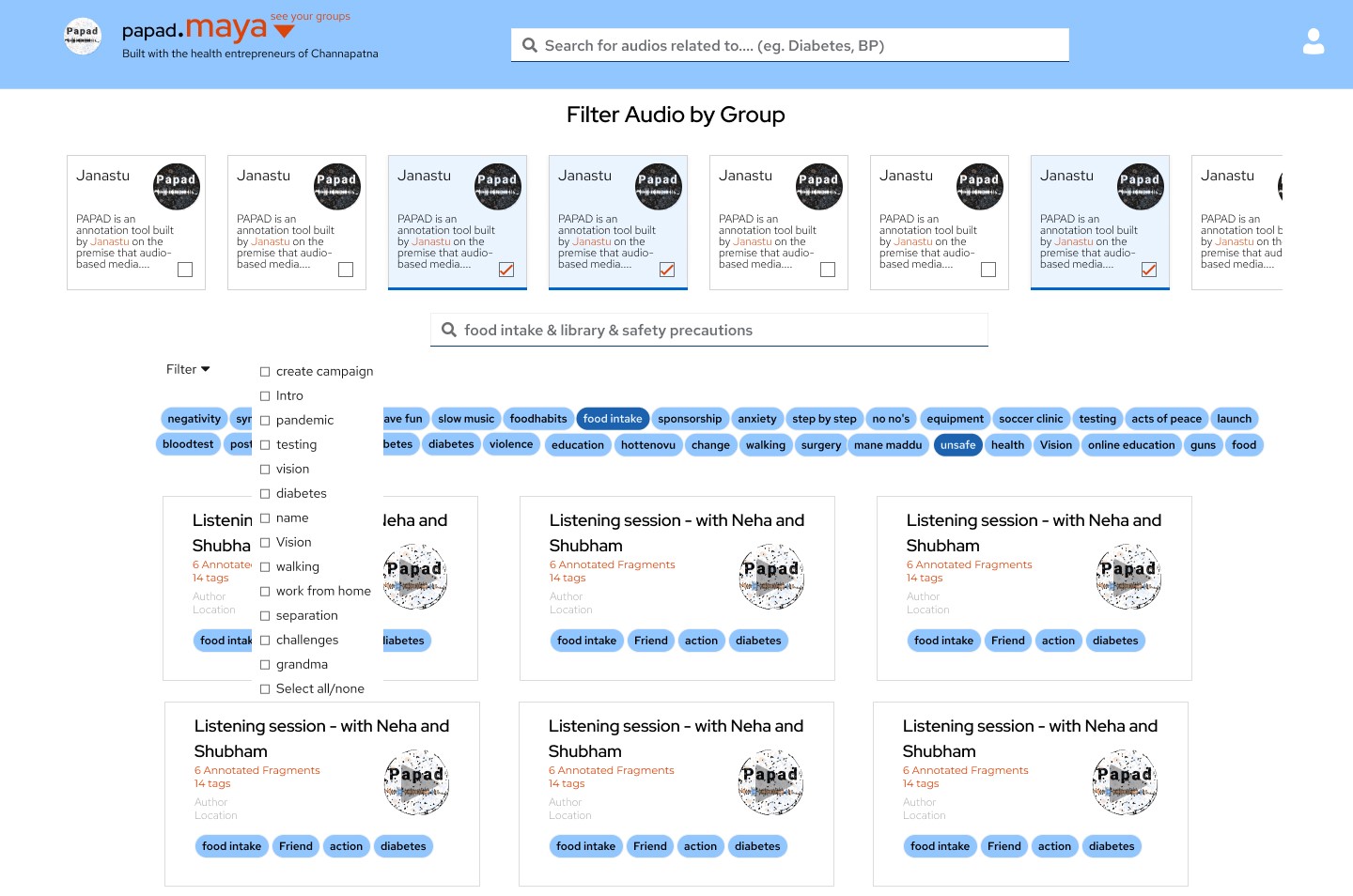Tick the pandemic filter checkbox
This screenshot has width=1353, height=896.
[265, 421]
